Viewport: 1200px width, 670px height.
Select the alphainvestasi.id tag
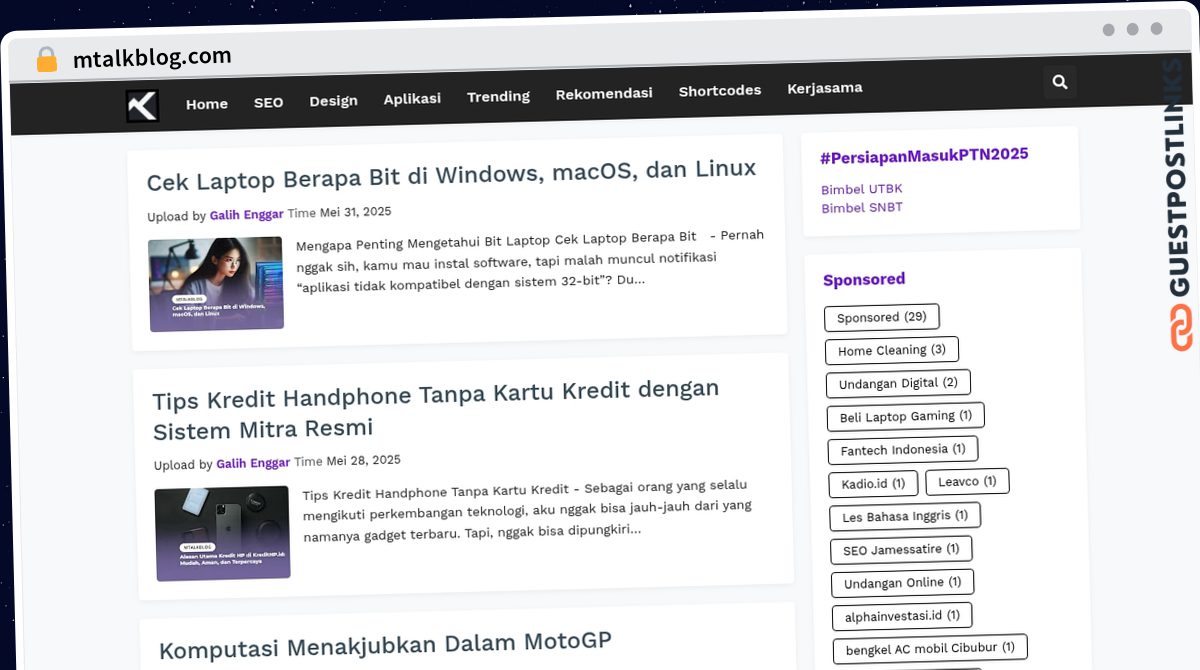point(902,616)
